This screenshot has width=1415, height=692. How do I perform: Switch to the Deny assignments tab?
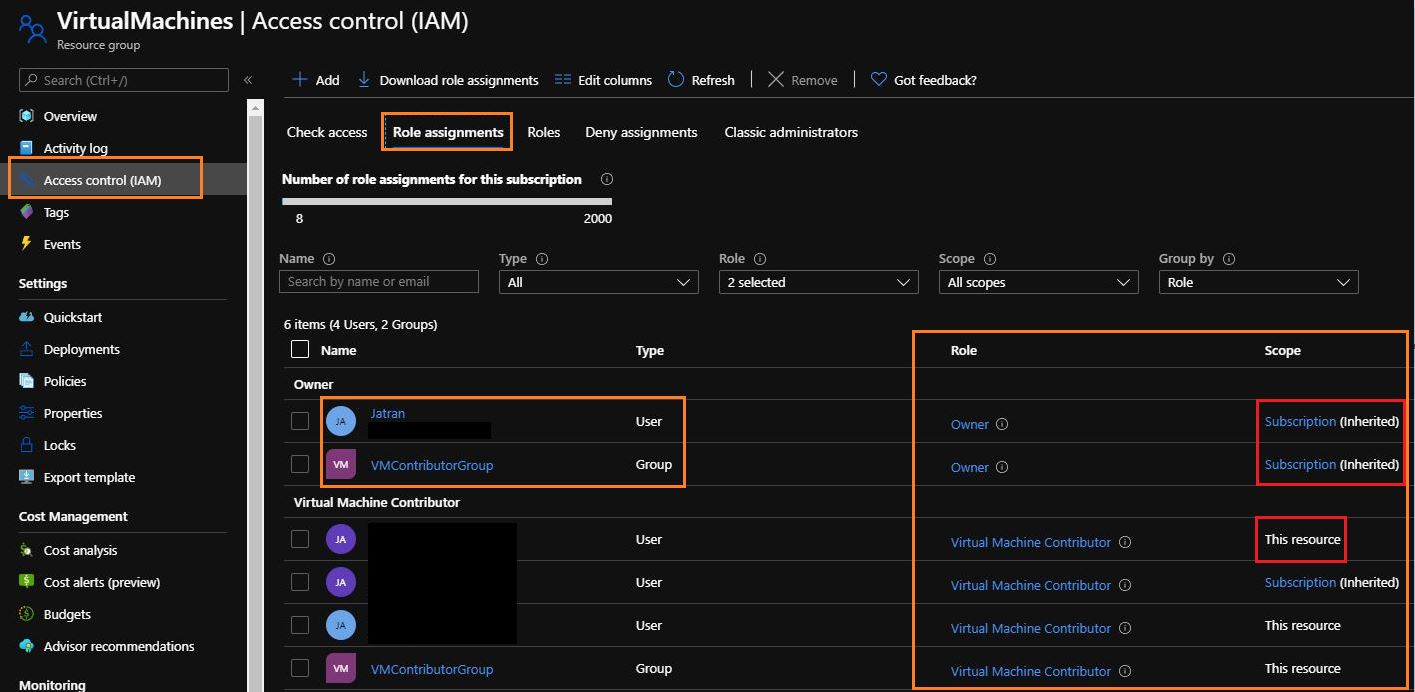tap(640, 131)
